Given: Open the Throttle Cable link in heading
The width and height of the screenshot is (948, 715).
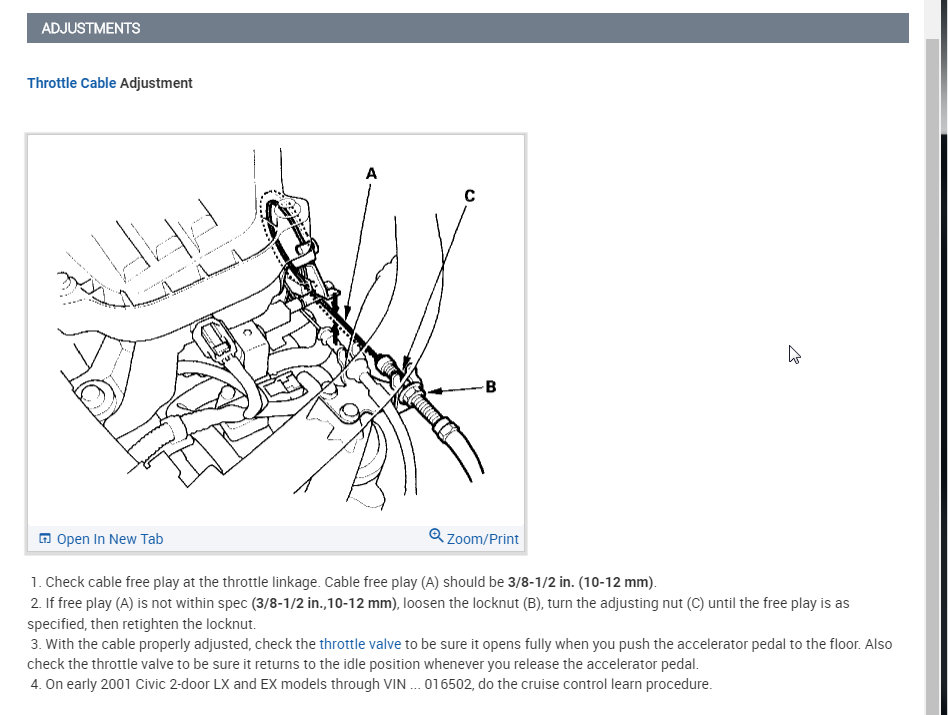Looking at the screenshot, I should coord(71,83).
